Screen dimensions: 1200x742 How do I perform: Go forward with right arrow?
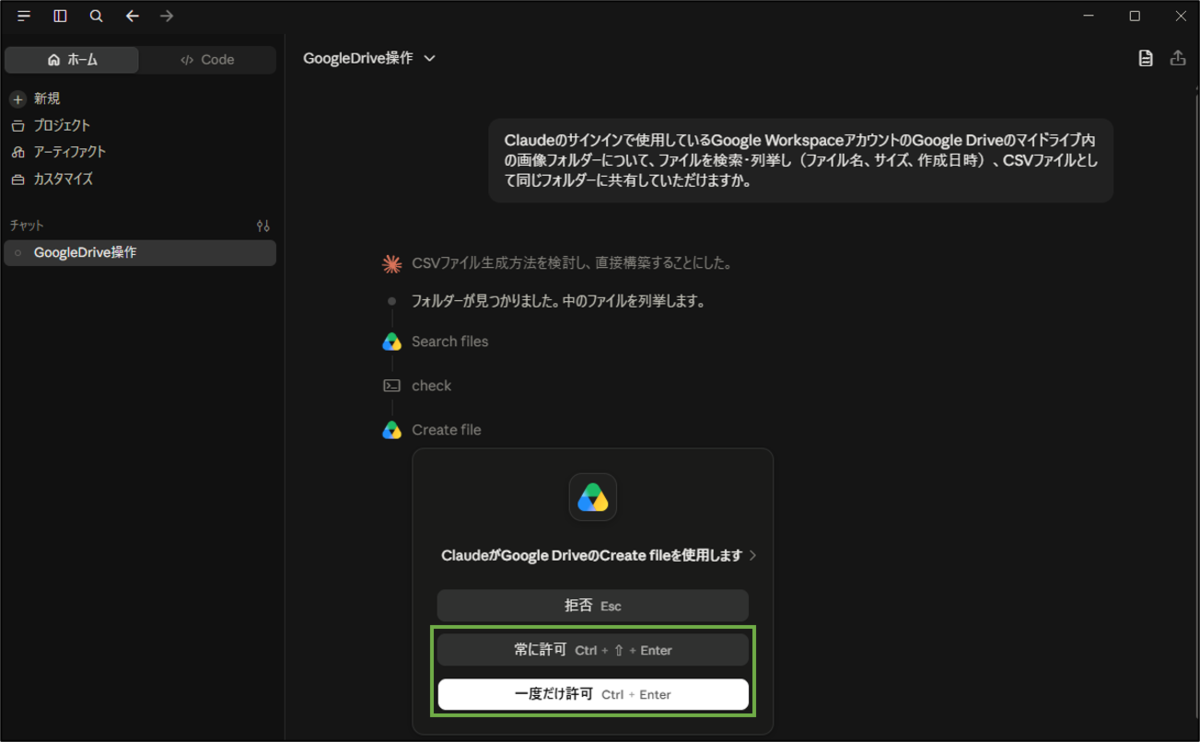coord(167,16)
